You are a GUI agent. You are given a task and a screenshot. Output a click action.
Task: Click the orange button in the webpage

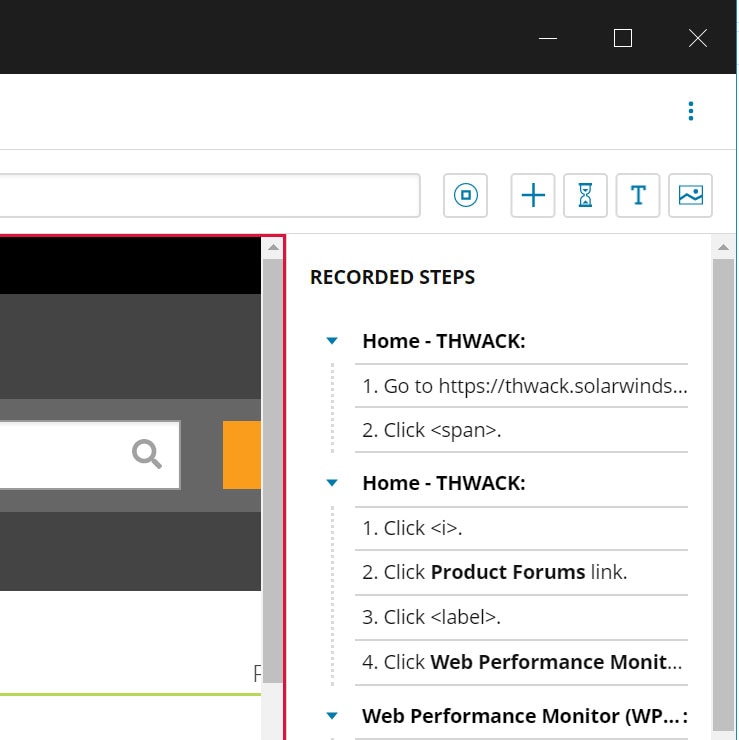pyautogui.click(x=242, y=454)
